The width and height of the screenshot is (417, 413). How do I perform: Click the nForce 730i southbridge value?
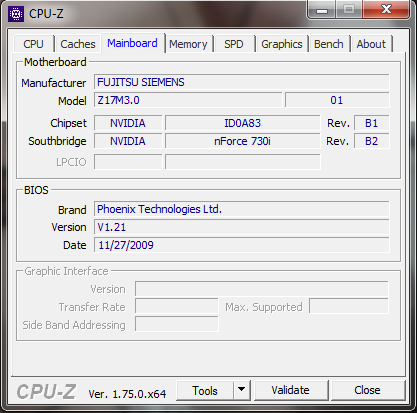[243, 141]
